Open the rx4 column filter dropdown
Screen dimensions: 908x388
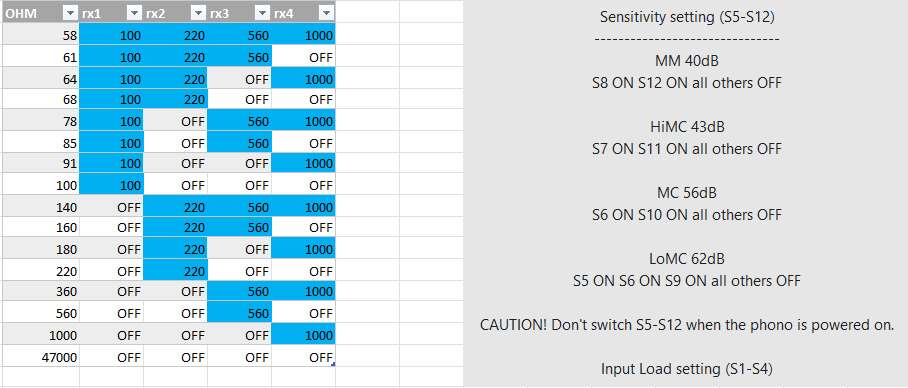click(x=326, y=13)
